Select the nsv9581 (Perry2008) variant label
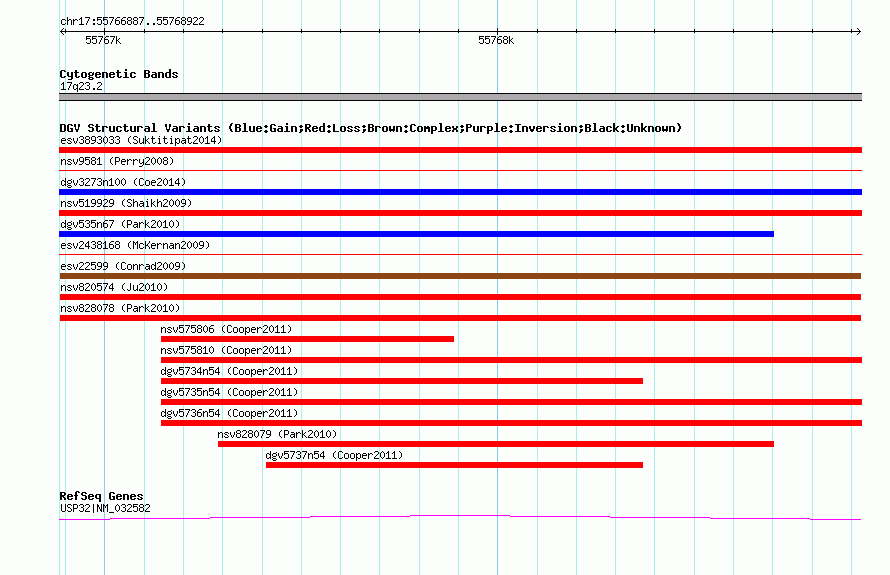Image resolution: width=890 pixels, height=575 pixels. pos(117,161)
